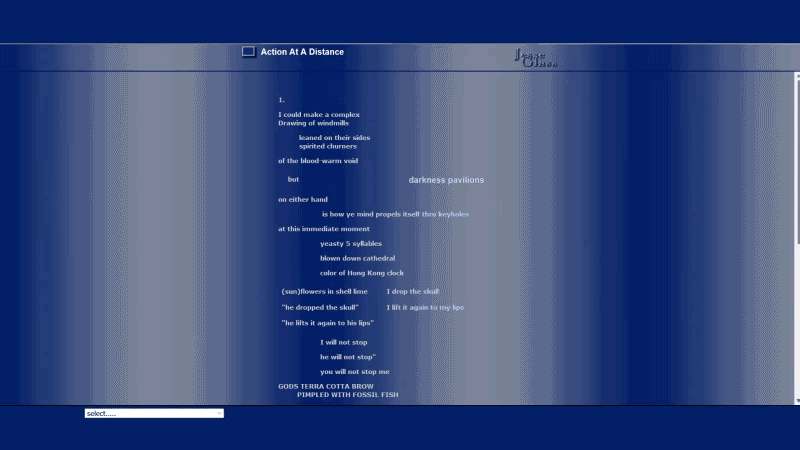This screenshot has width=800, height=450.
Task: Click the vertical scrollbar thumb
Action: tap(796, 160)
